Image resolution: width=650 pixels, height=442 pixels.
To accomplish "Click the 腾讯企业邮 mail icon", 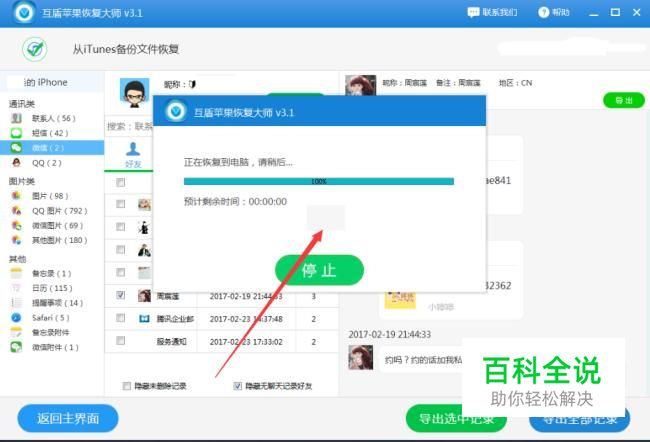I will tap(144, 318).
